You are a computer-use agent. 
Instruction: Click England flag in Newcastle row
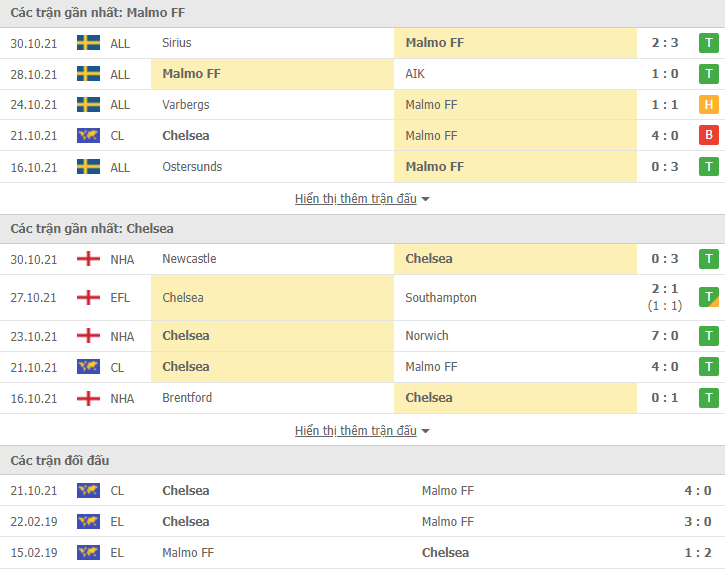88,259
